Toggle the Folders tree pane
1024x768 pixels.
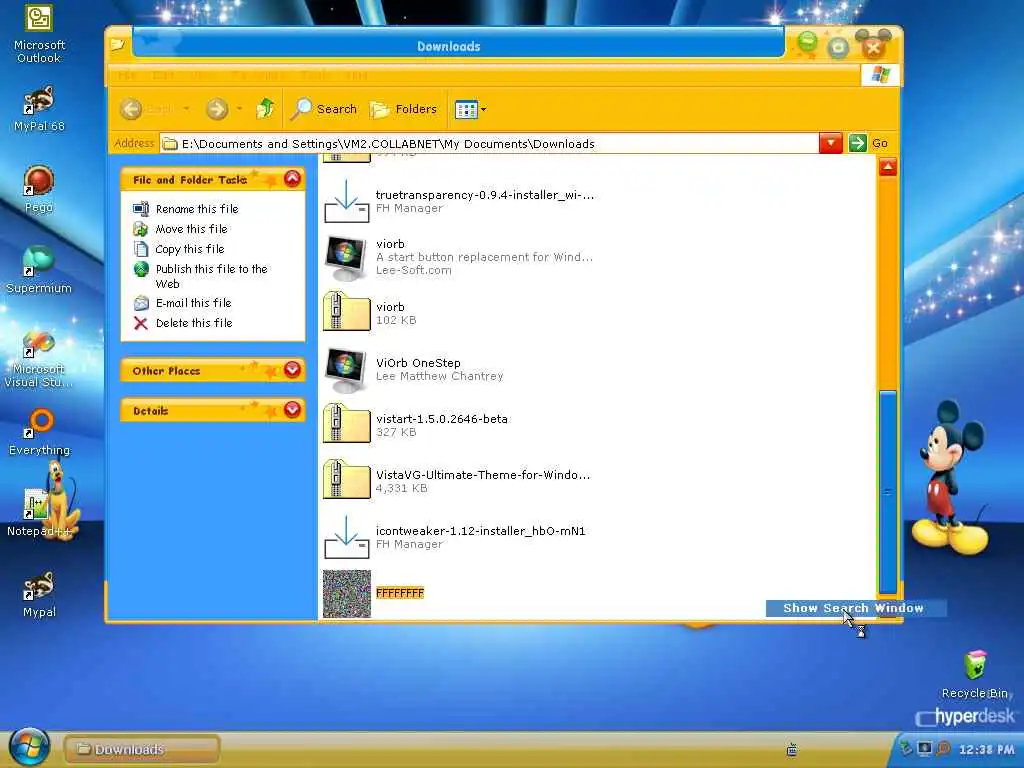click(x=404, y=109)
